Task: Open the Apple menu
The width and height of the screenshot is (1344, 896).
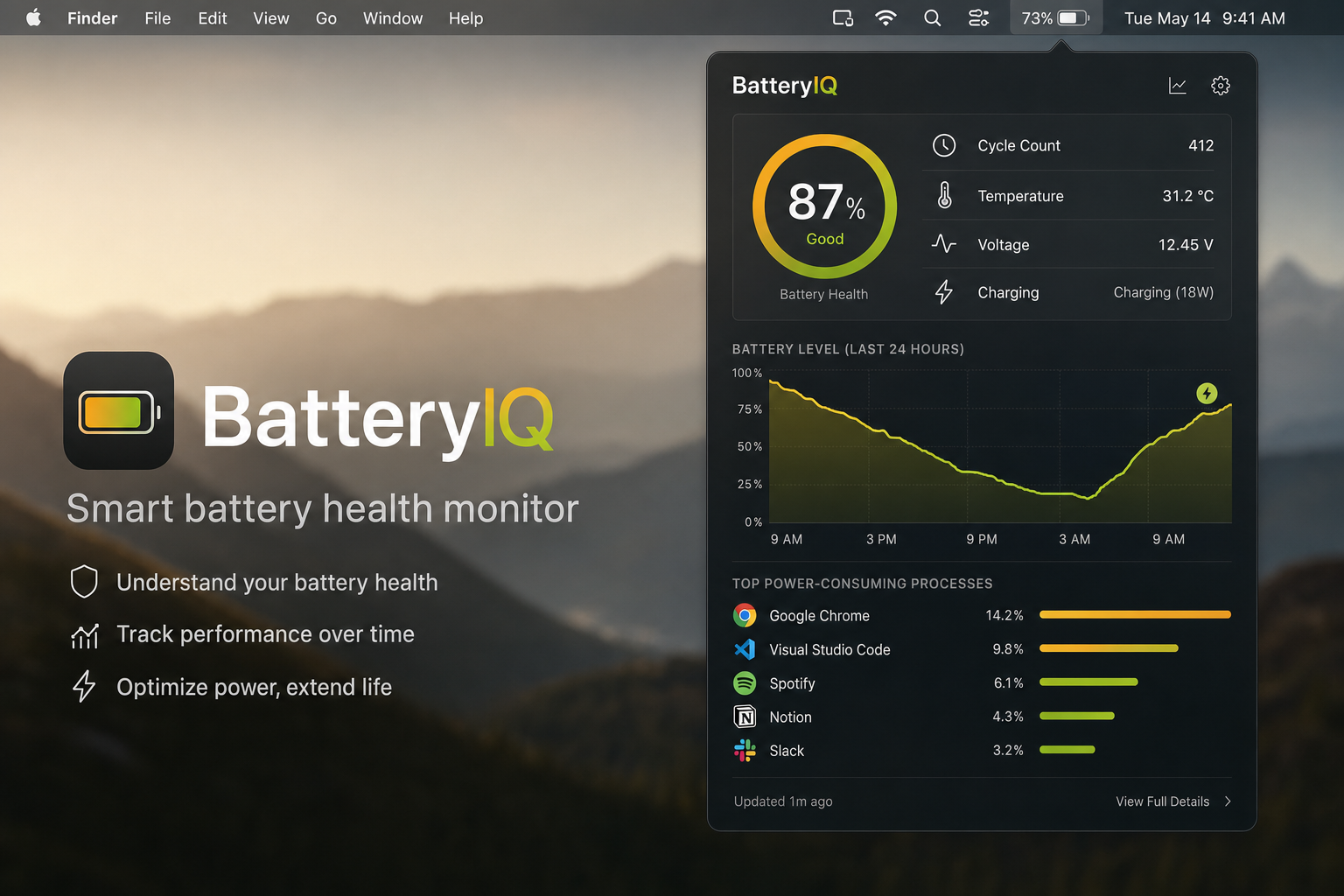Action: click(33, 17)
